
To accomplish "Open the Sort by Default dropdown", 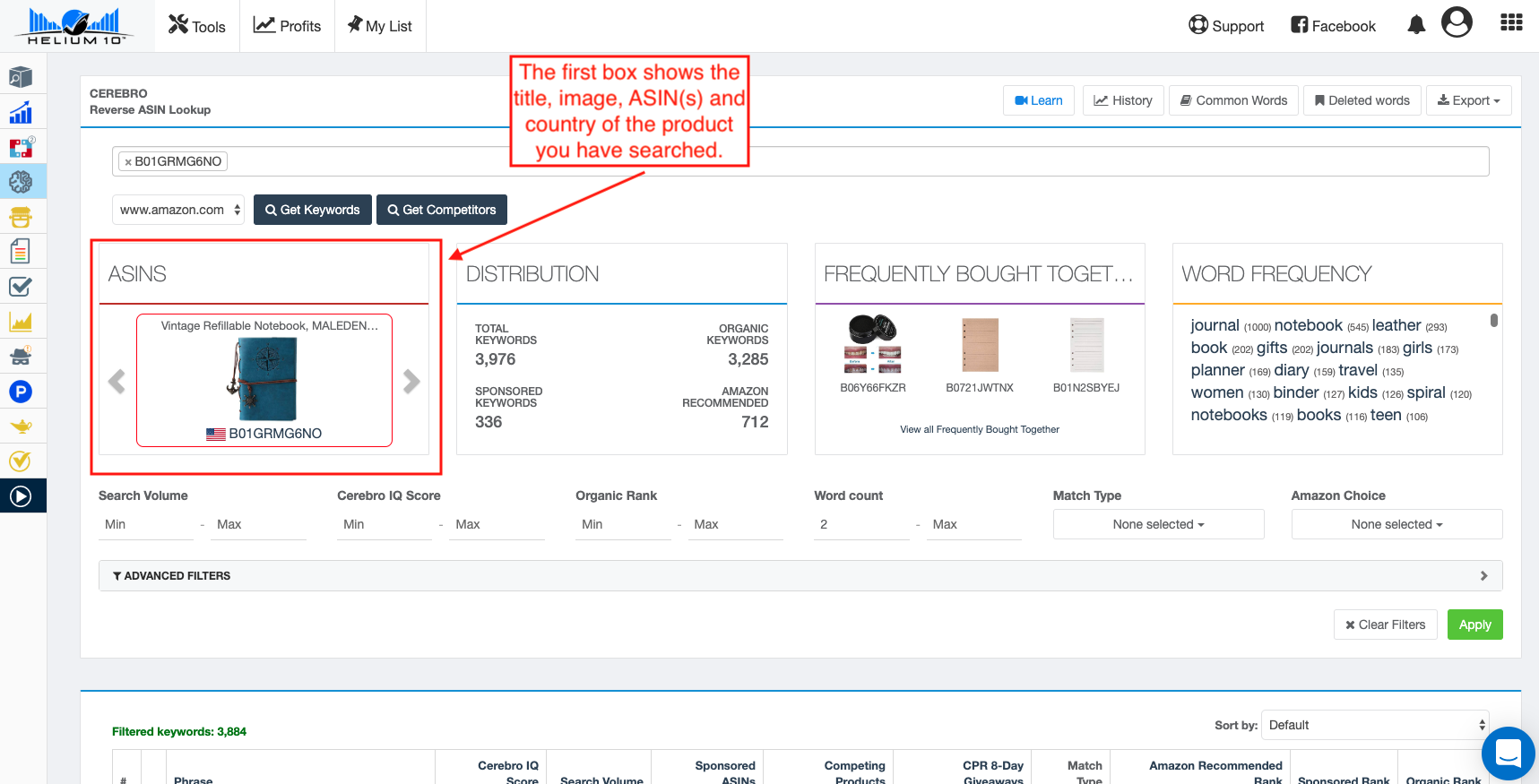I will tap(1375, 725).
